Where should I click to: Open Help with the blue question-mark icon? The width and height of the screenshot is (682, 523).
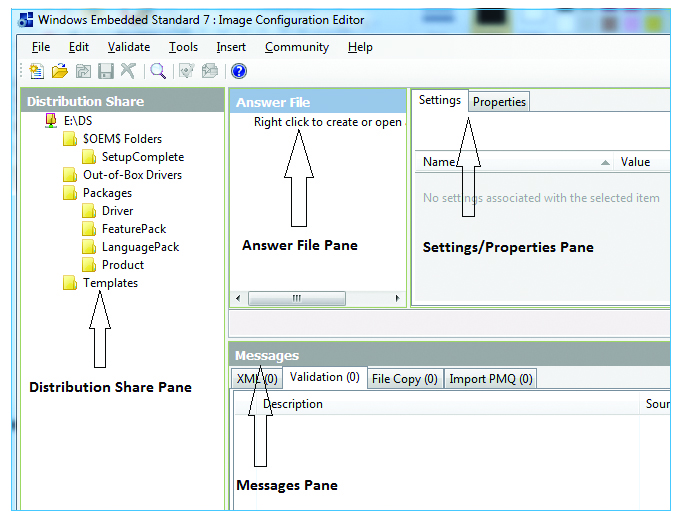click(x=239, y=71)
